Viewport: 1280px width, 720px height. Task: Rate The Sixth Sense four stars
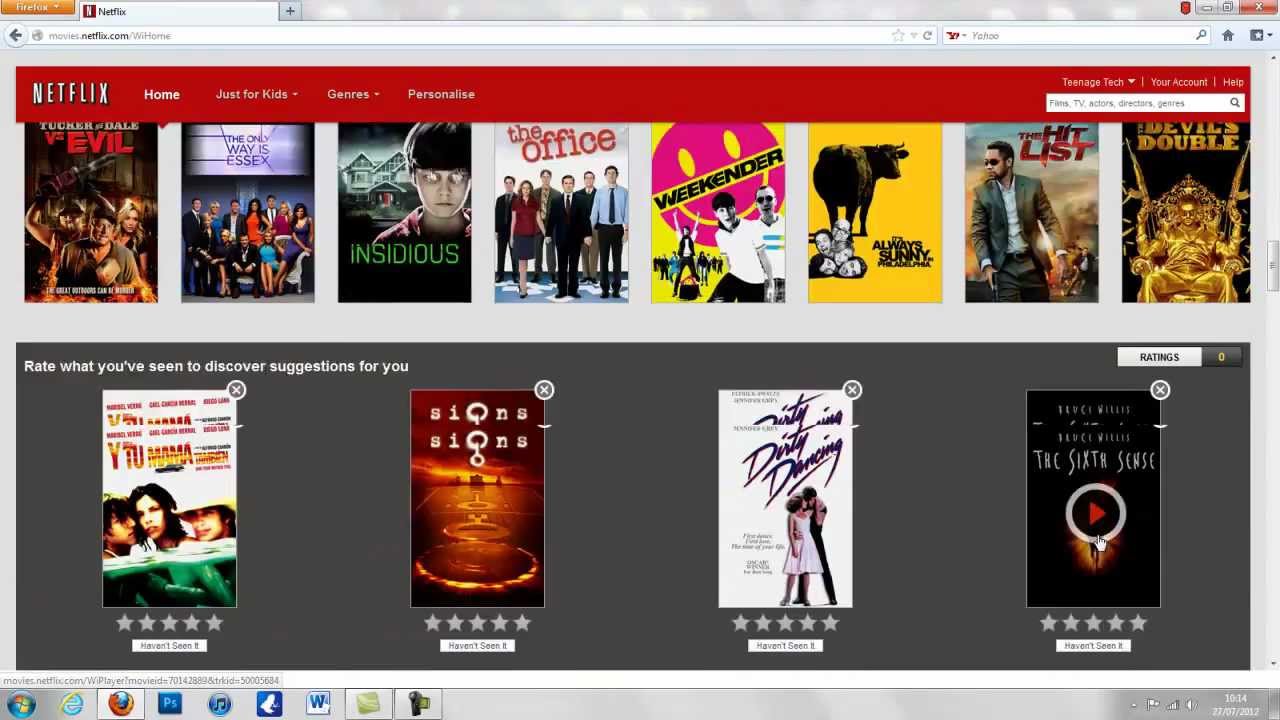[x=1116, y=623]
